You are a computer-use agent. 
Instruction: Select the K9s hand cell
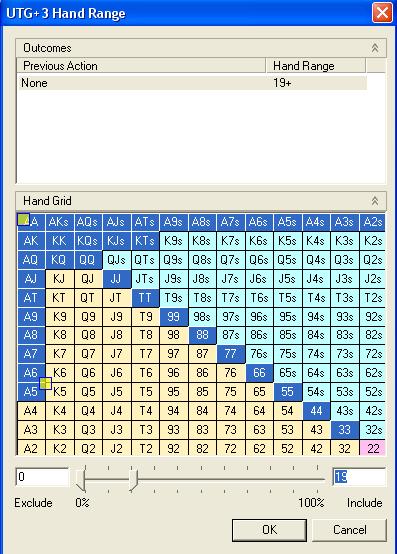click(x=174, y=241)
